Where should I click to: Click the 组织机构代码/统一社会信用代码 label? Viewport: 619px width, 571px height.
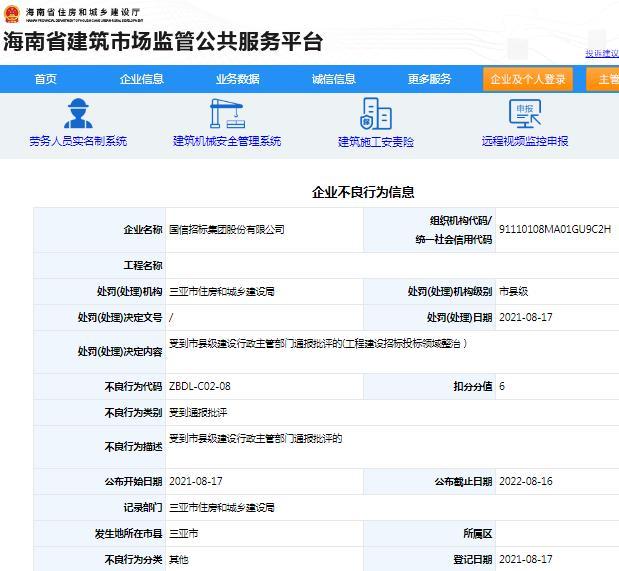tap(454, 230)
